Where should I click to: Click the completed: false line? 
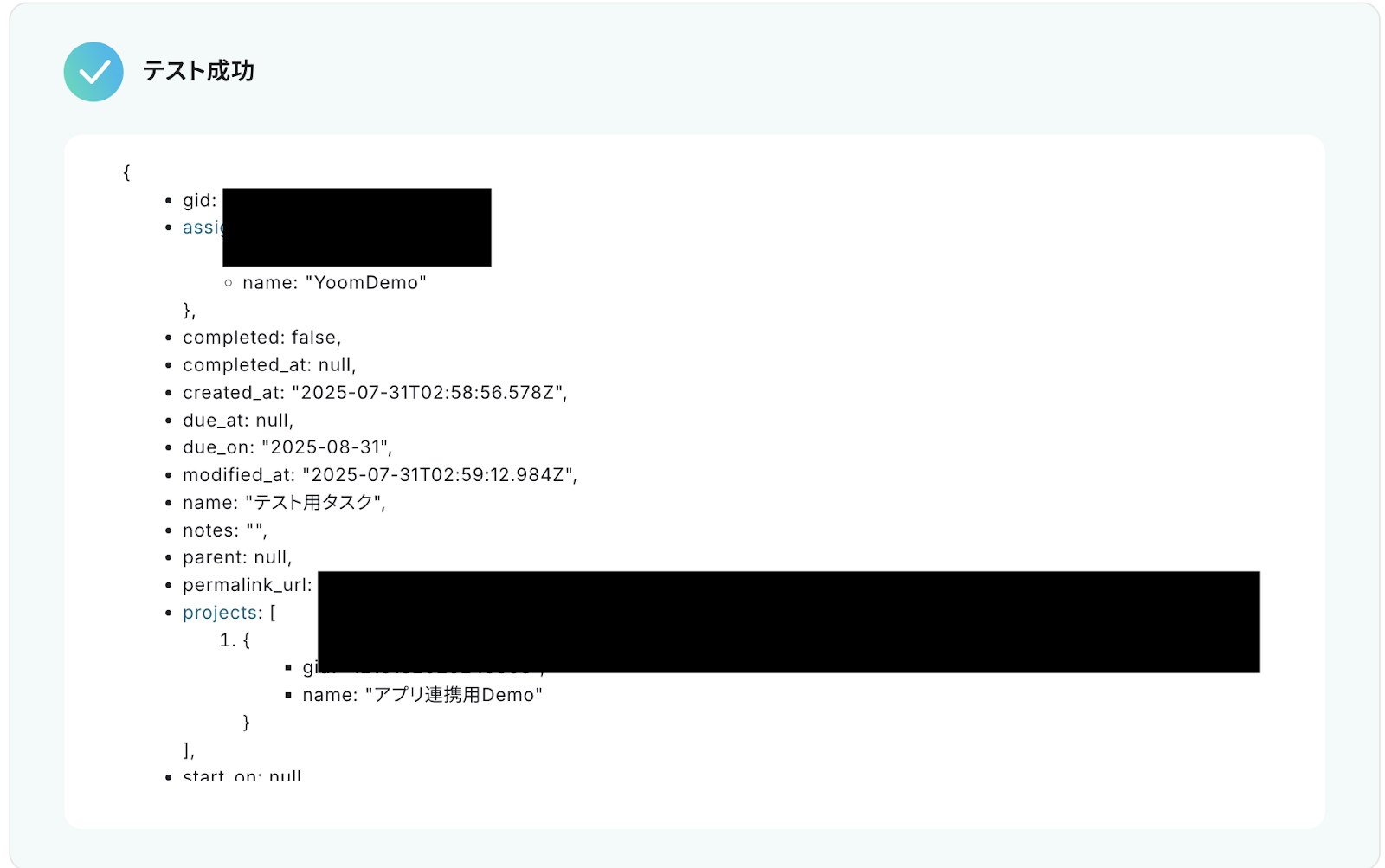tap(262, 338)
